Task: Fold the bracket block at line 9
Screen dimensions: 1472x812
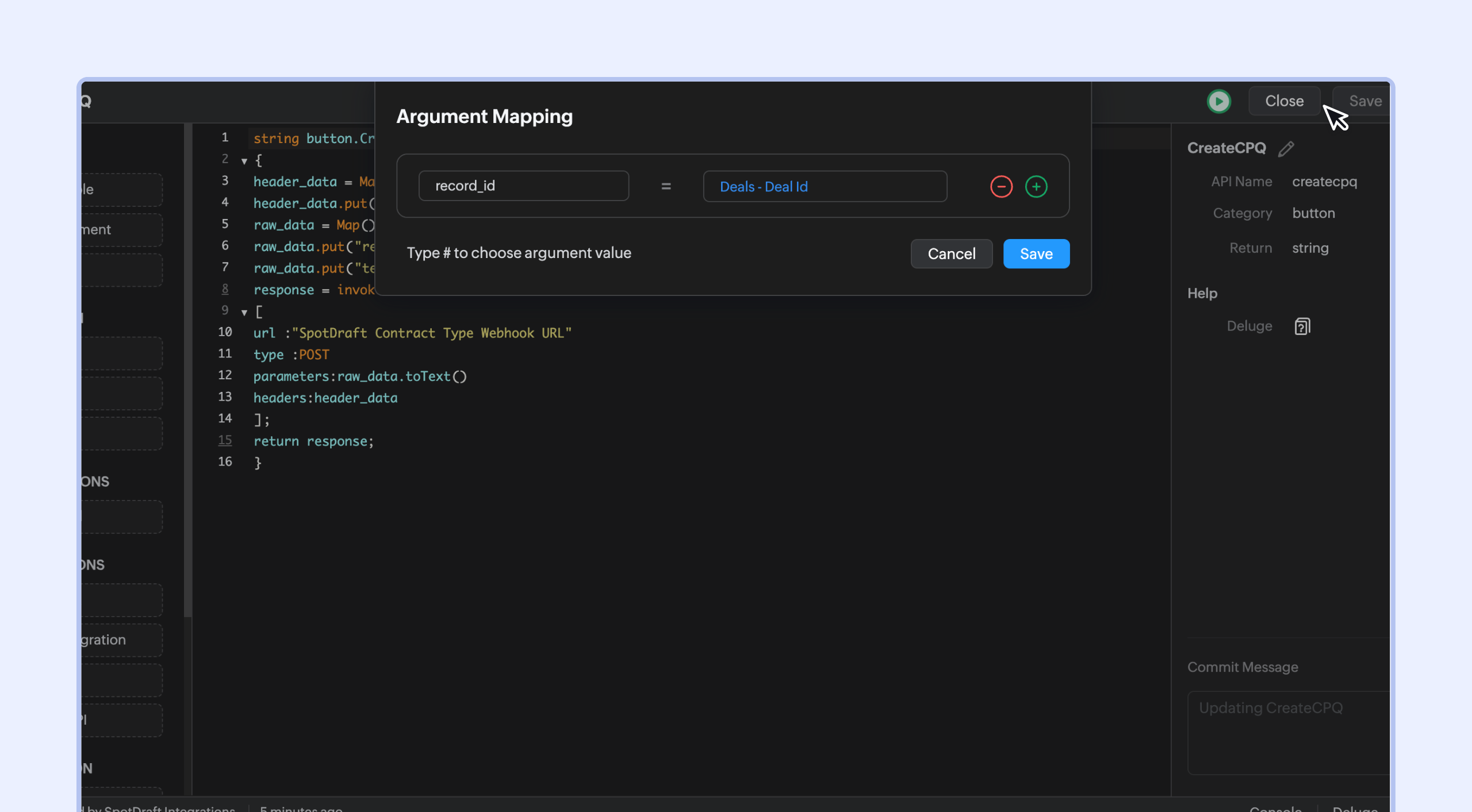Action: tap(244, 312)
